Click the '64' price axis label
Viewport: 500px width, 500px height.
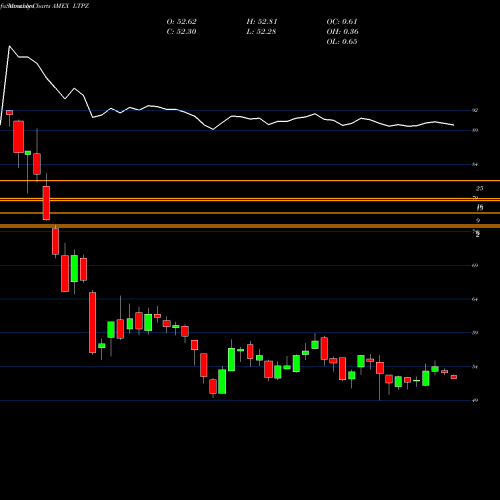475,299
